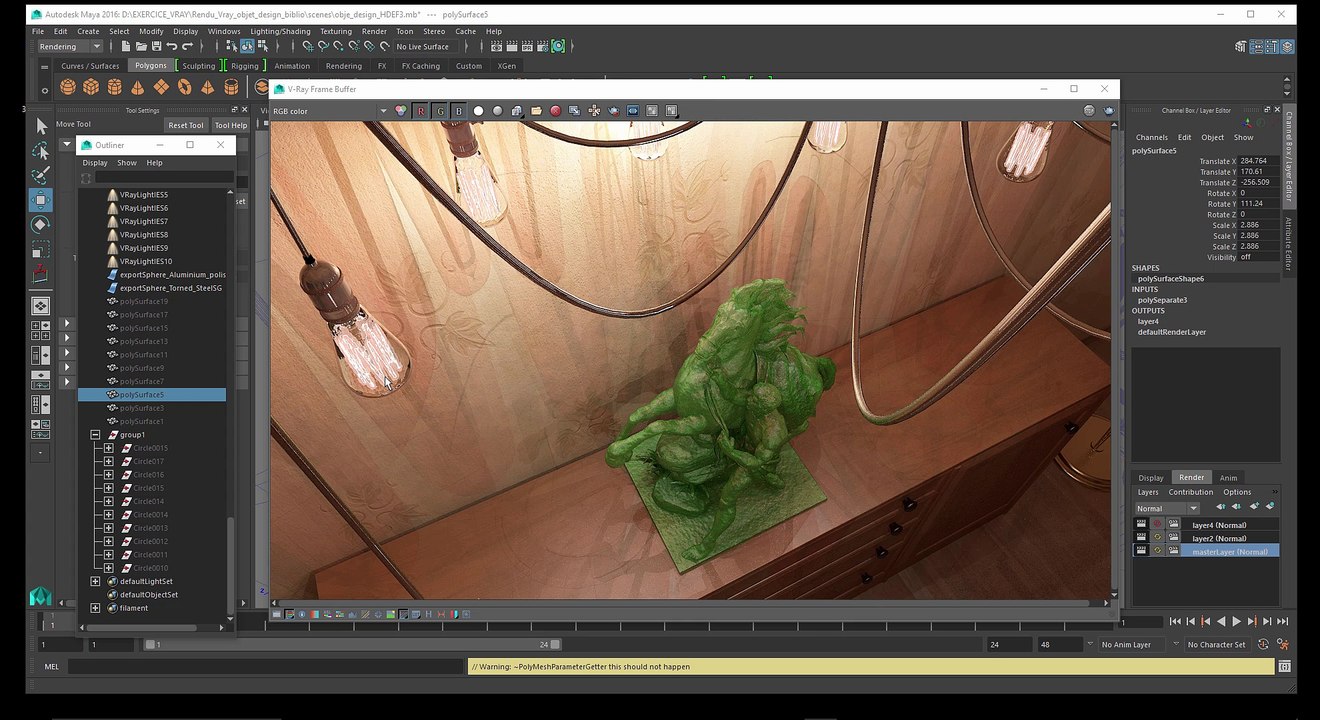The image size is (1320, 720).
Task: Create a polygon torus from the shelf
Action: click(184, 87)
